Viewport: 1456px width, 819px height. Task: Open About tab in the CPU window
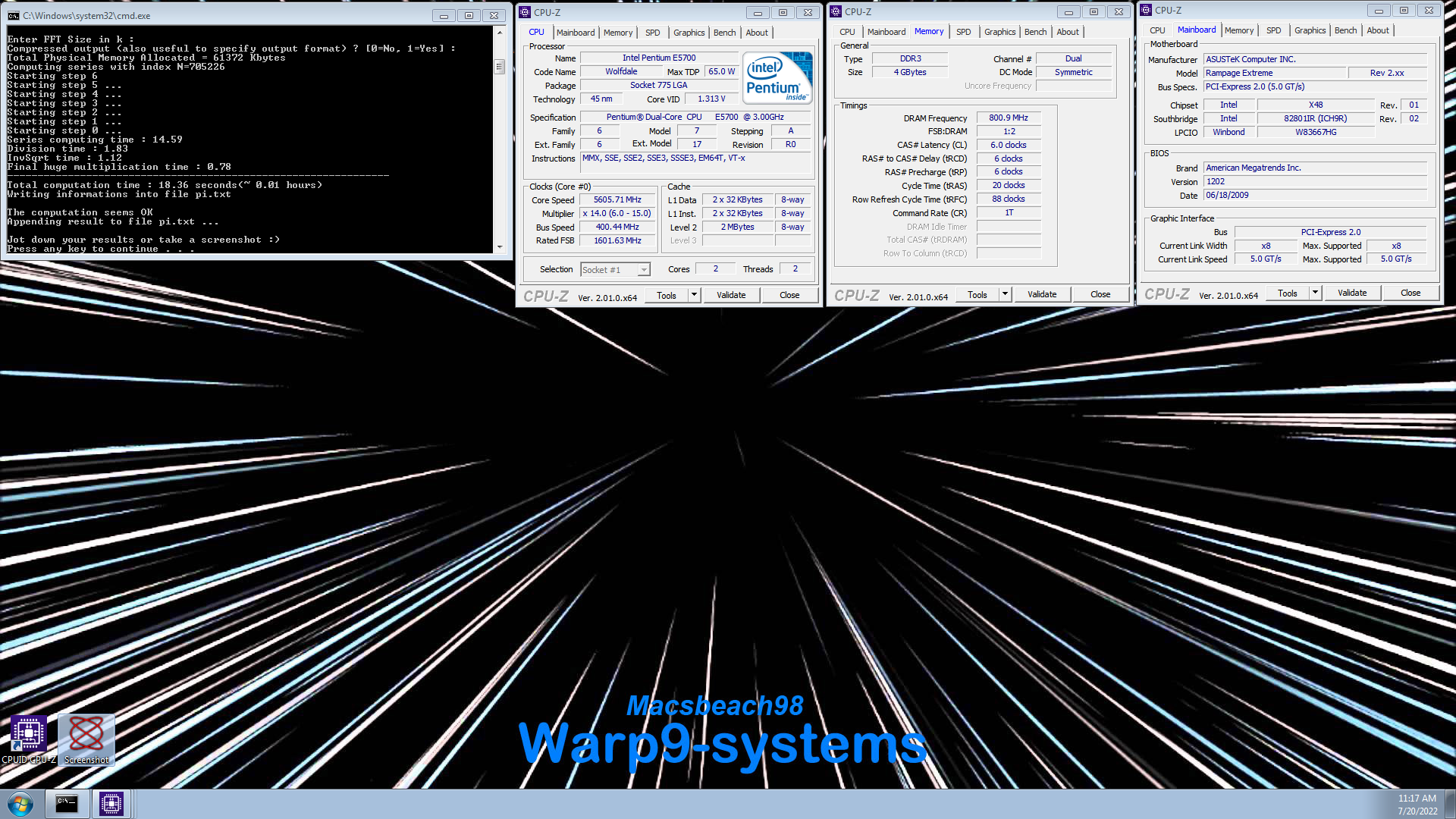757,33
